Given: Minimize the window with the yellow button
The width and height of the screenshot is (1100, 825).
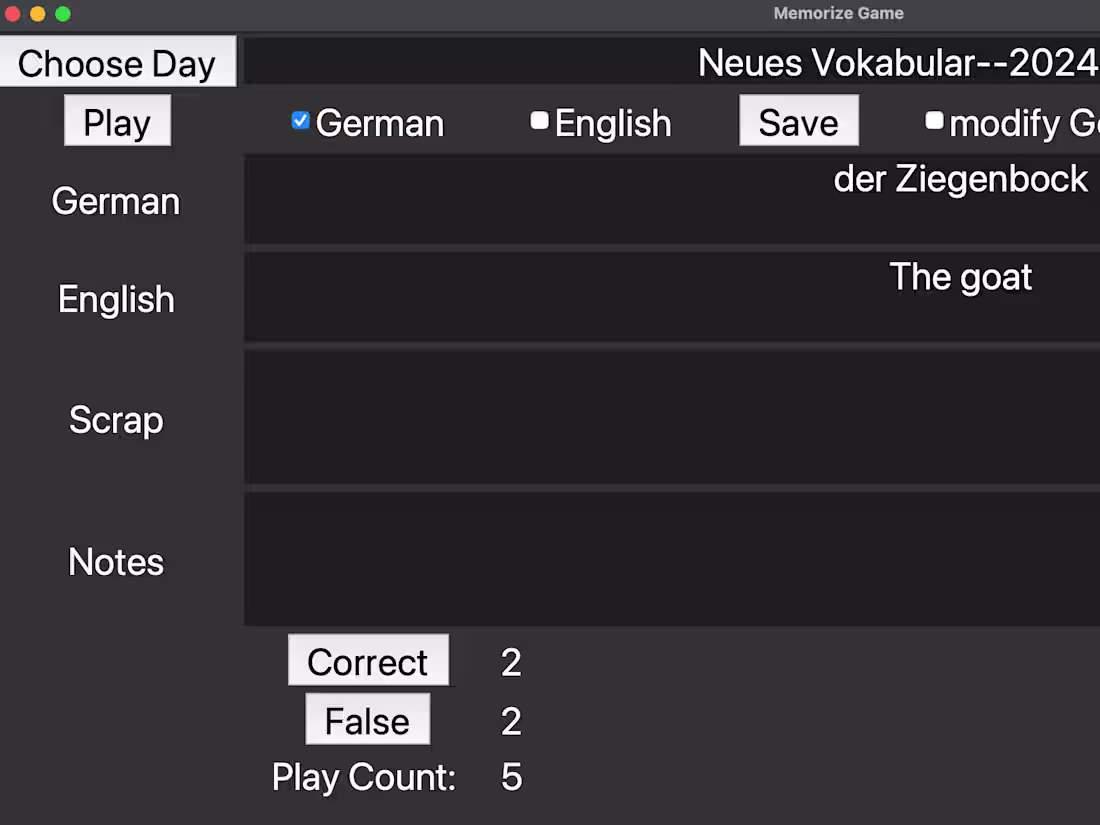Looking at the screenshot, I should pos(38,14).
